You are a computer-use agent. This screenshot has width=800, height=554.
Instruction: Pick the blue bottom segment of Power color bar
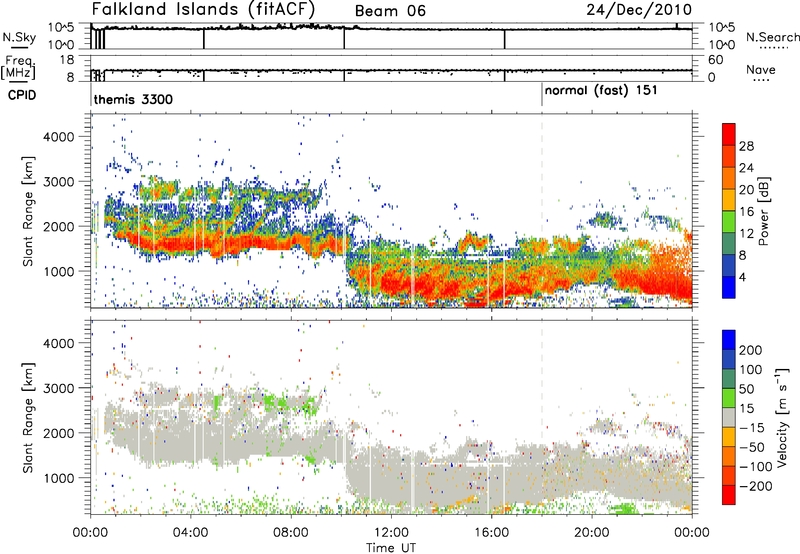tap(729, 288)
